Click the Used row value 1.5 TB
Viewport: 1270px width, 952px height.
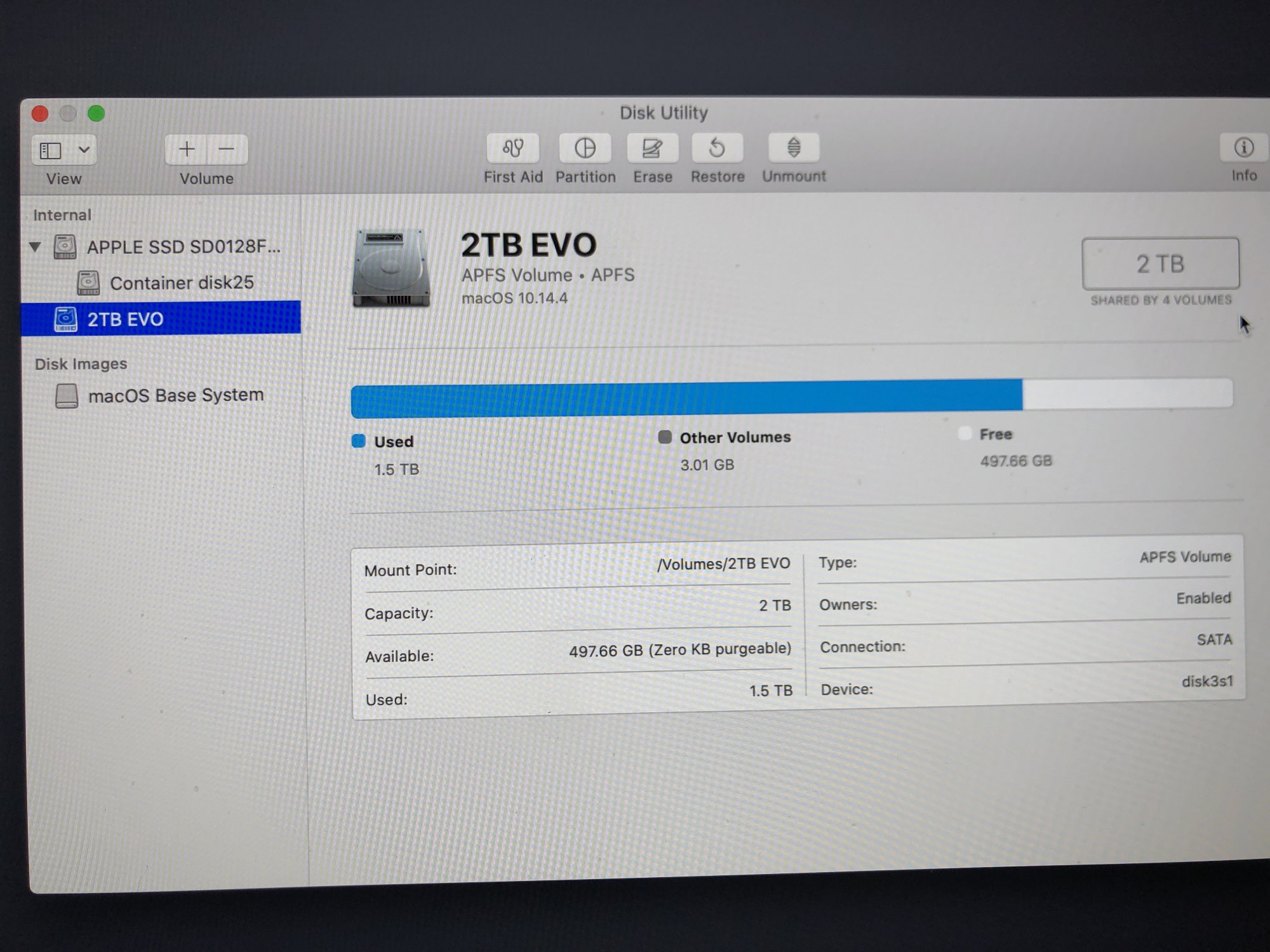point(771,691)
